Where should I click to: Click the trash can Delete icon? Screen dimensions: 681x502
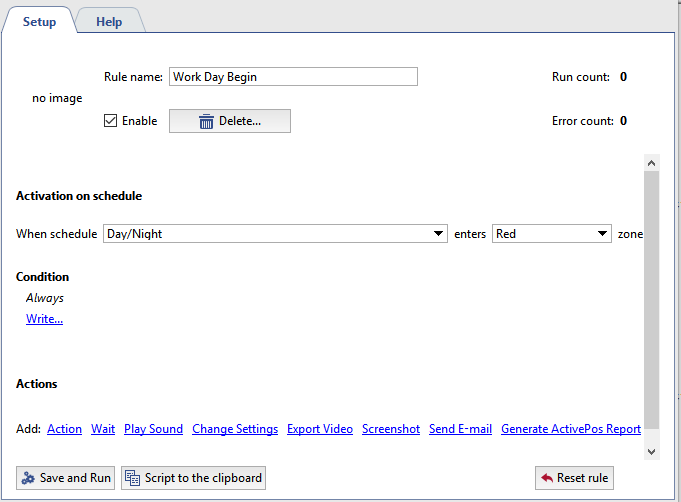tap(206, 121)
